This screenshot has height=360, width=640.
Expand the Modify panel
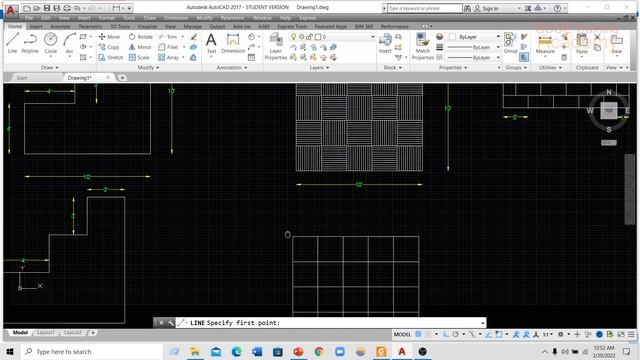click(x=149, y=68)
